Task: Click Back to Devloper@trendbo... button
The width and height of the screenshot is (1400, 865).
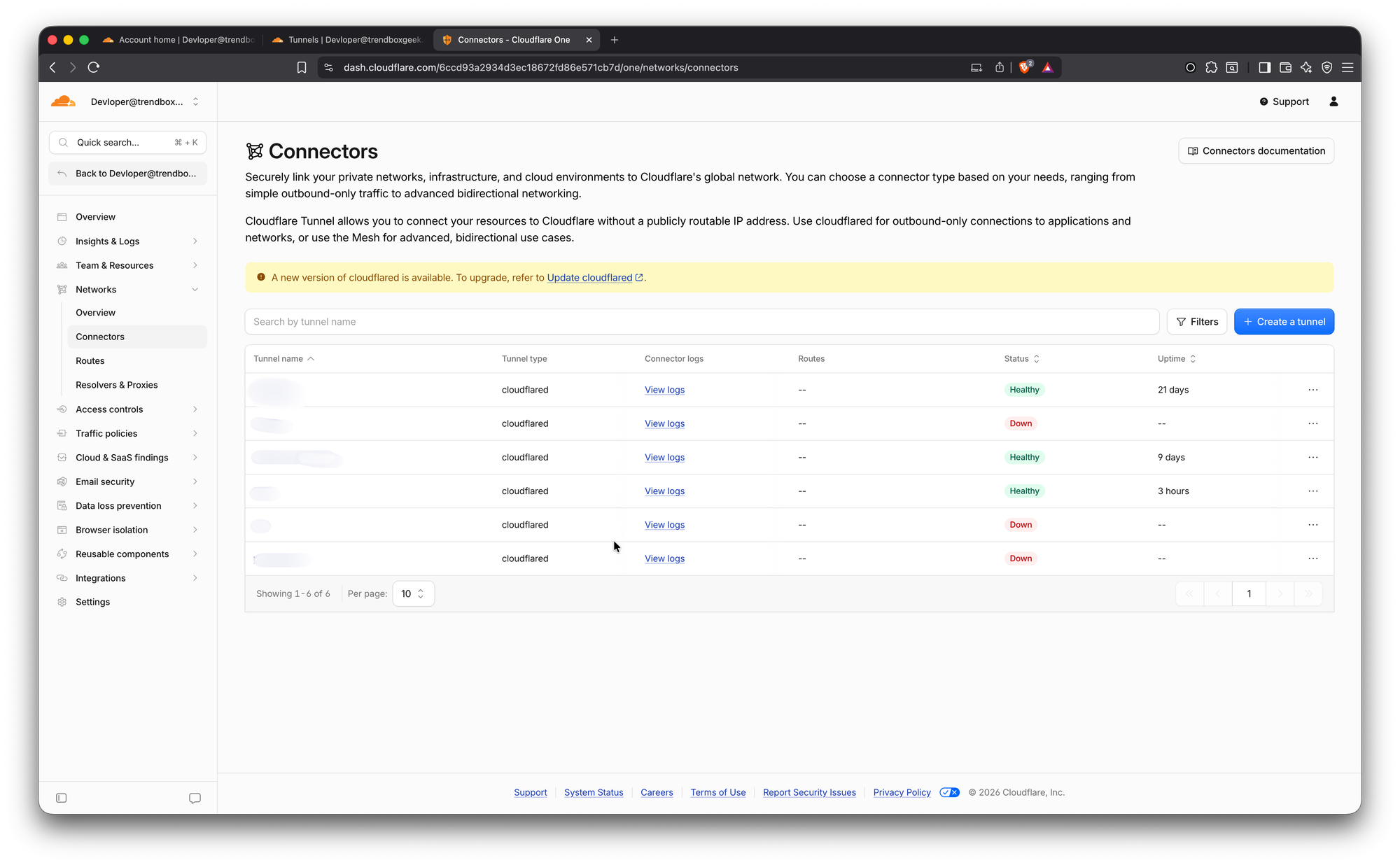Action: (x=128, y=174)
